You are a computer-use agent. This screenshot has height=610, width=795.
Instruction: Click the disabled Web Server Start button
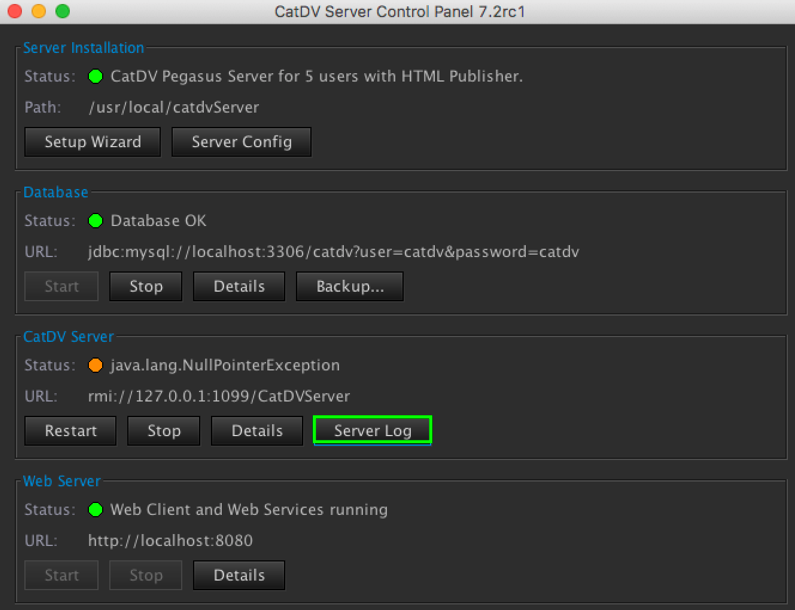pyautogui.click(x=61, y=576)
